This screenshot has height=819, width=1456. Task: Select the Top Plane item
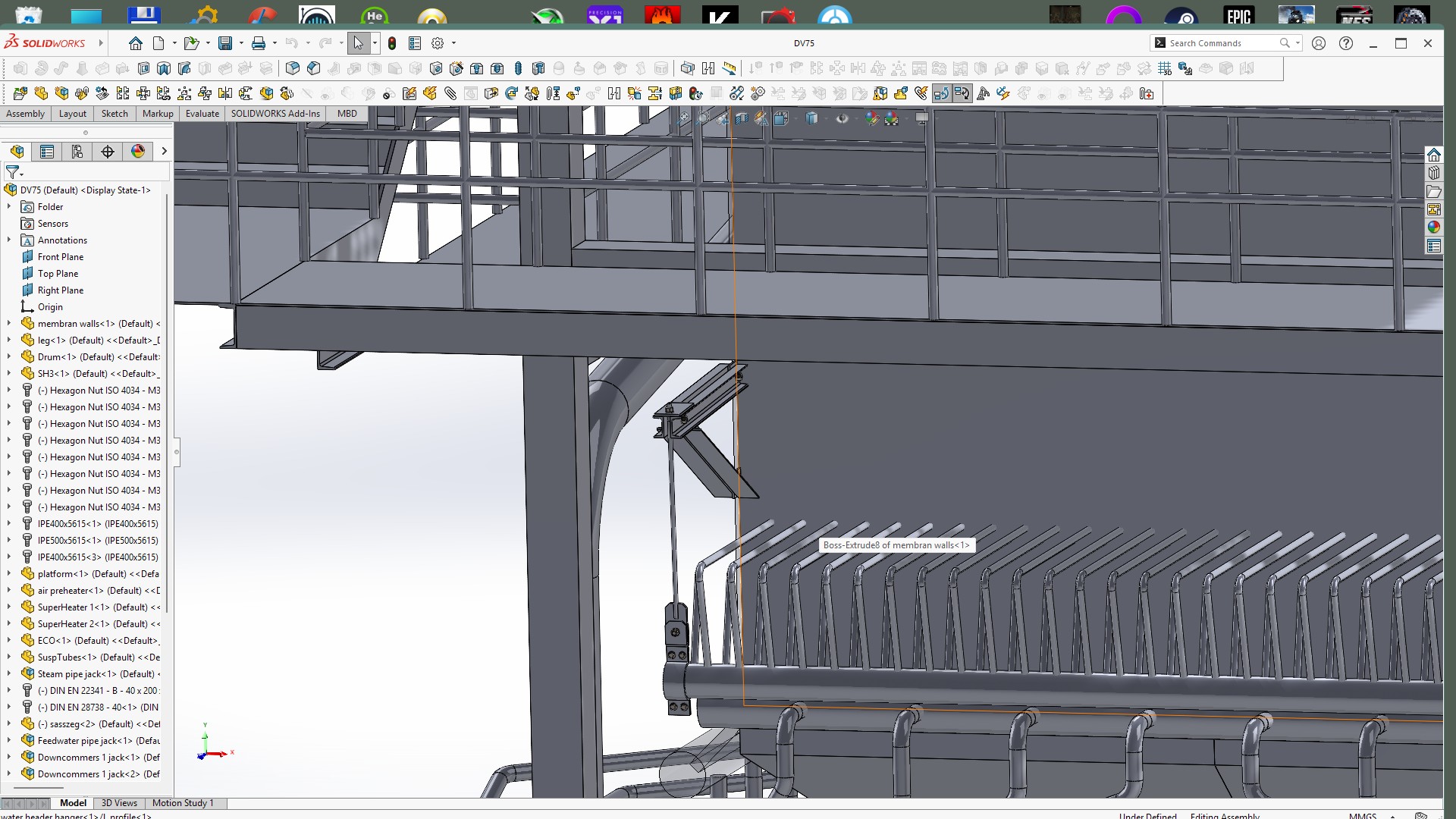click(58, 274)
